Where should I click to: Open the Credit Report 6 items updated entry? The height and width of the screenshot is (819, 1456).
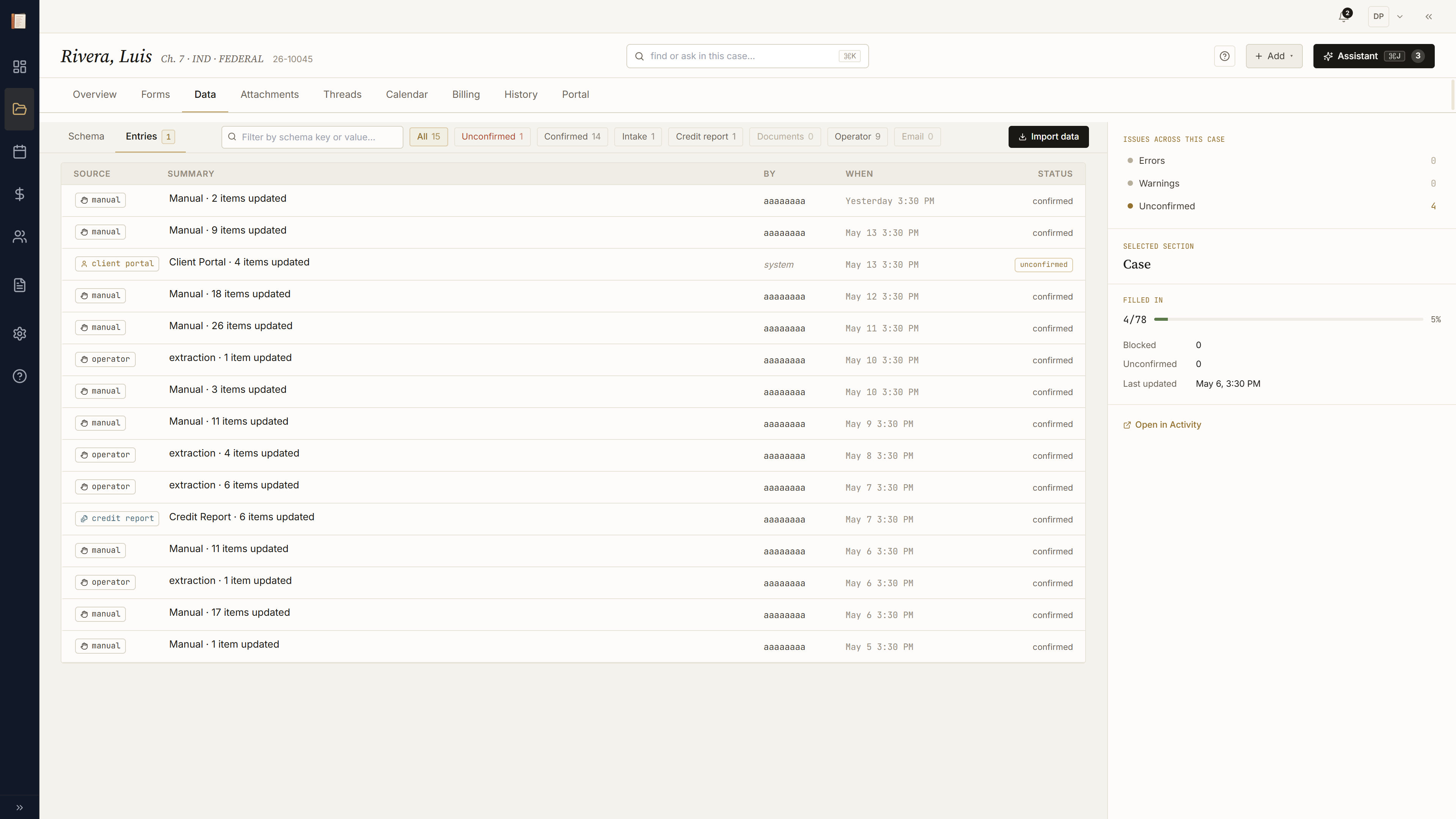point(573,519)
